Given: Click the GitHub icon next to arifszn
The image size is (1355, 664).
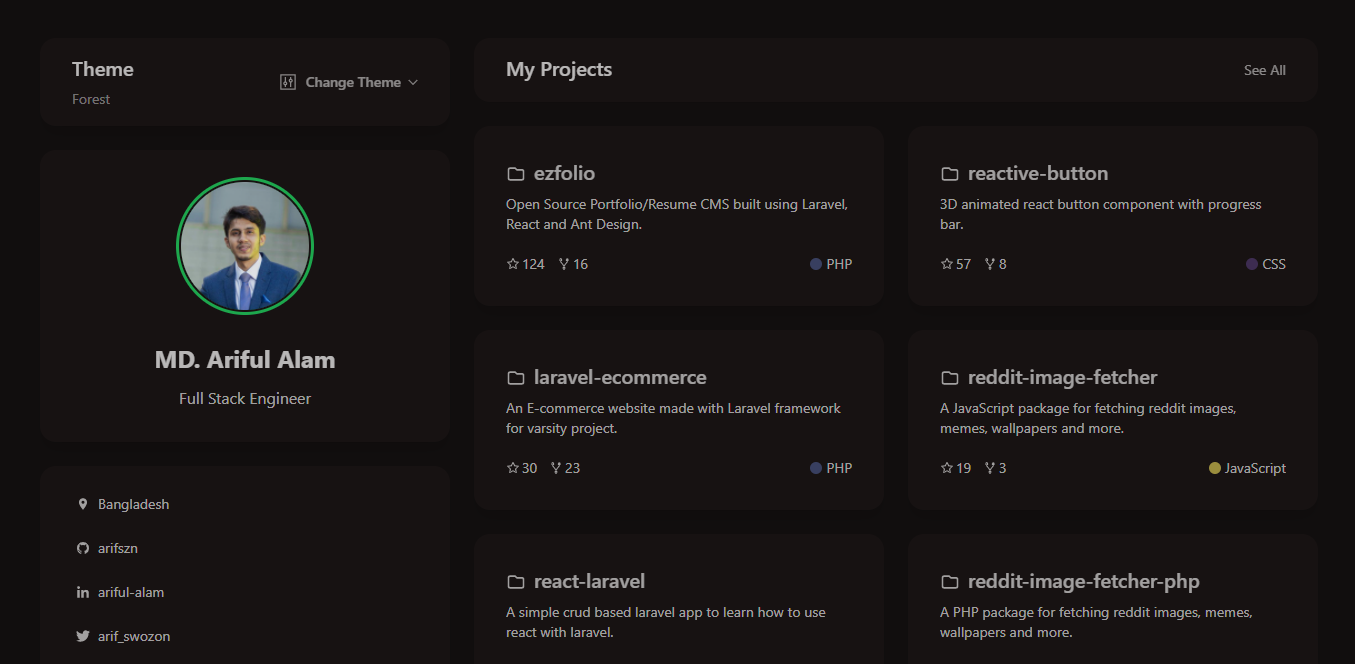Looking at the screenshot, I should coord(83,548).
